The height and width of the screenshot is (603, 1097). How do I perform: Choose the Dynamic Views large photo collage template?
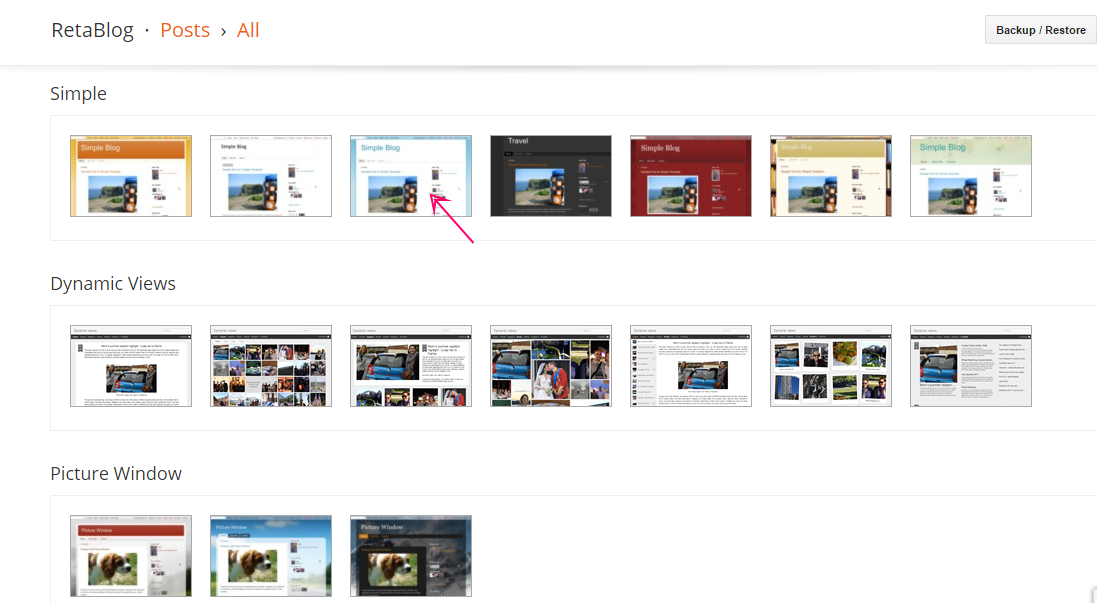pos(551,366)
